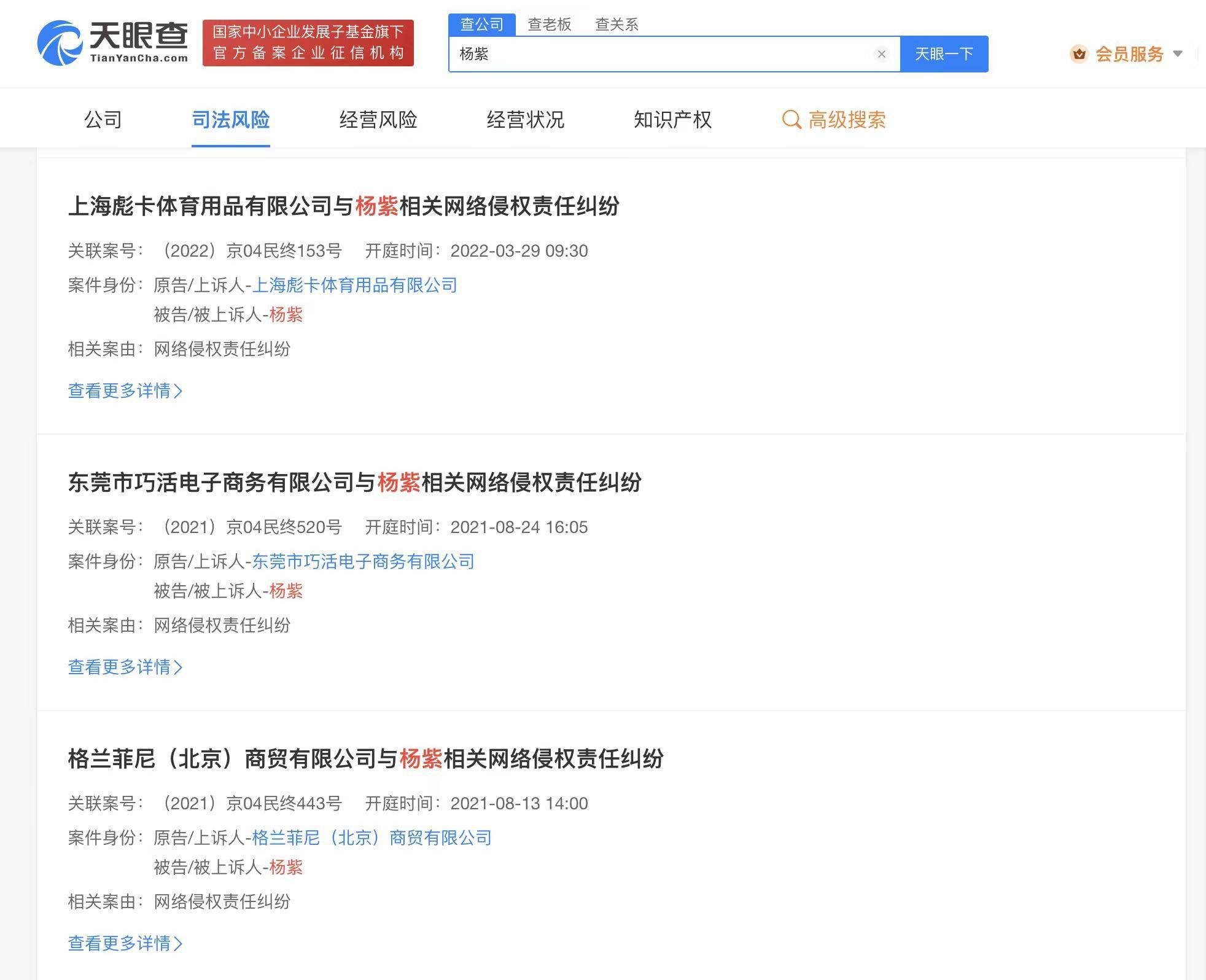Switch to the 查老板 search tab
Viewport: 1206px width, 980px height.
coord(549,25)
